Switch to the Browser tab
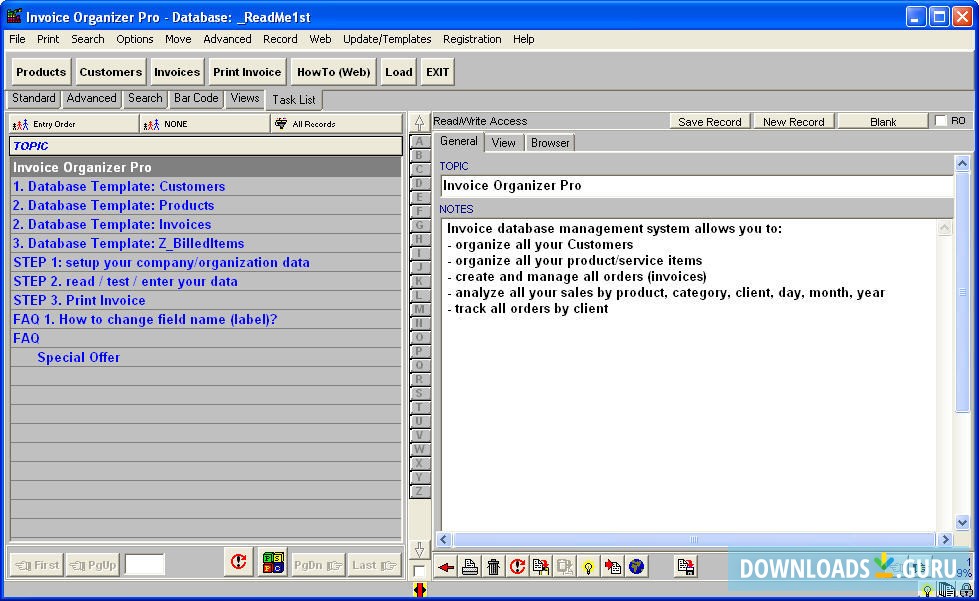Screen dimensions: 979x601 click(550, 143)
